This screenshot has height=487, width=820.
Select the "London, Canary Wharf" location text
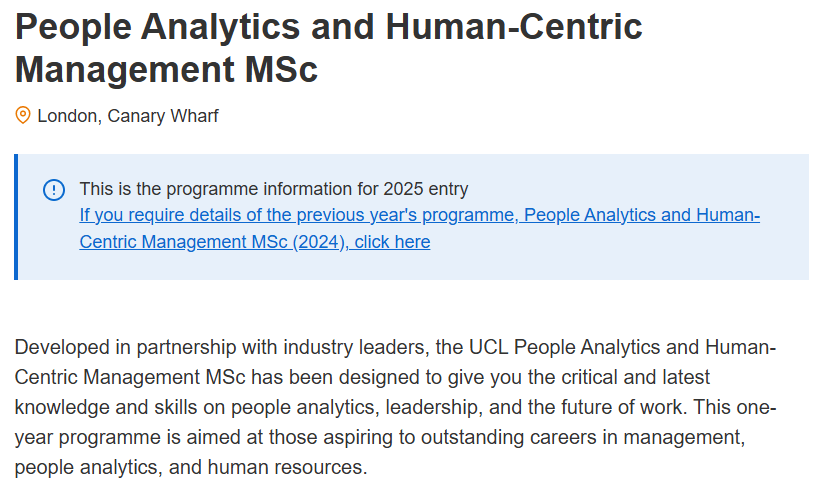click(x=128, y=116)
